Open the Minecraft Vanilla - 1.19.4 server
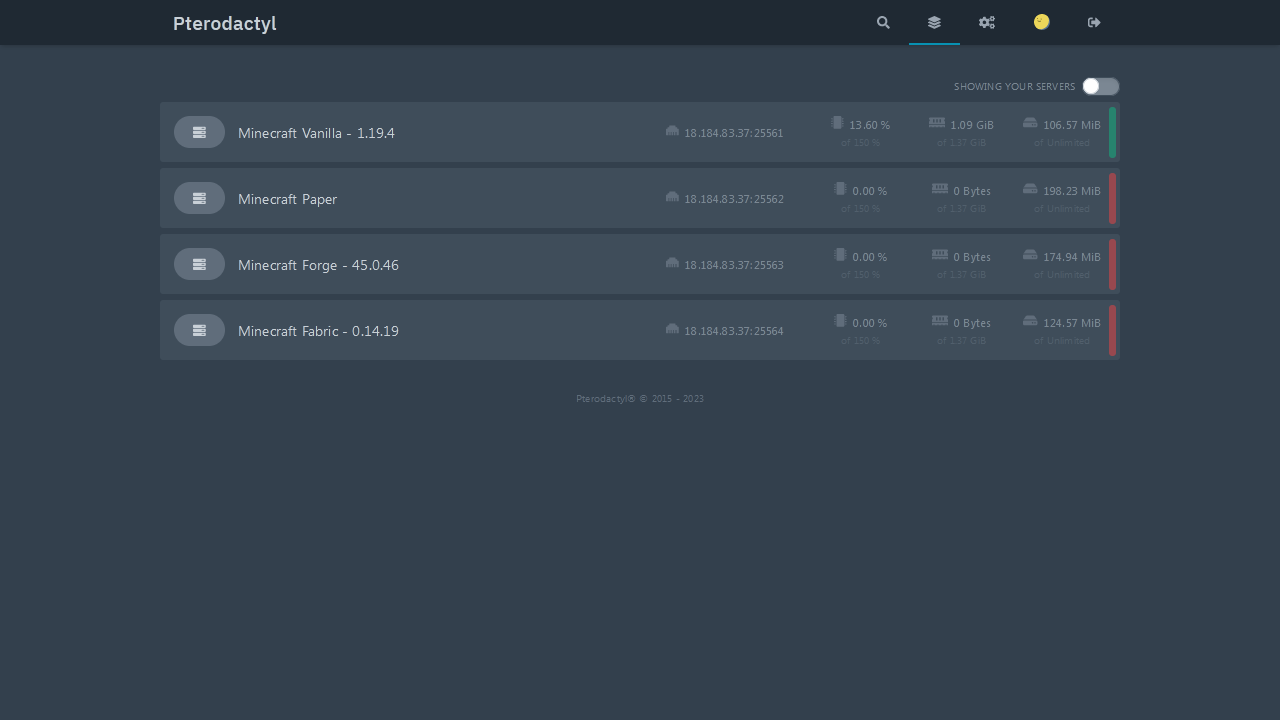 coord(316,132)
